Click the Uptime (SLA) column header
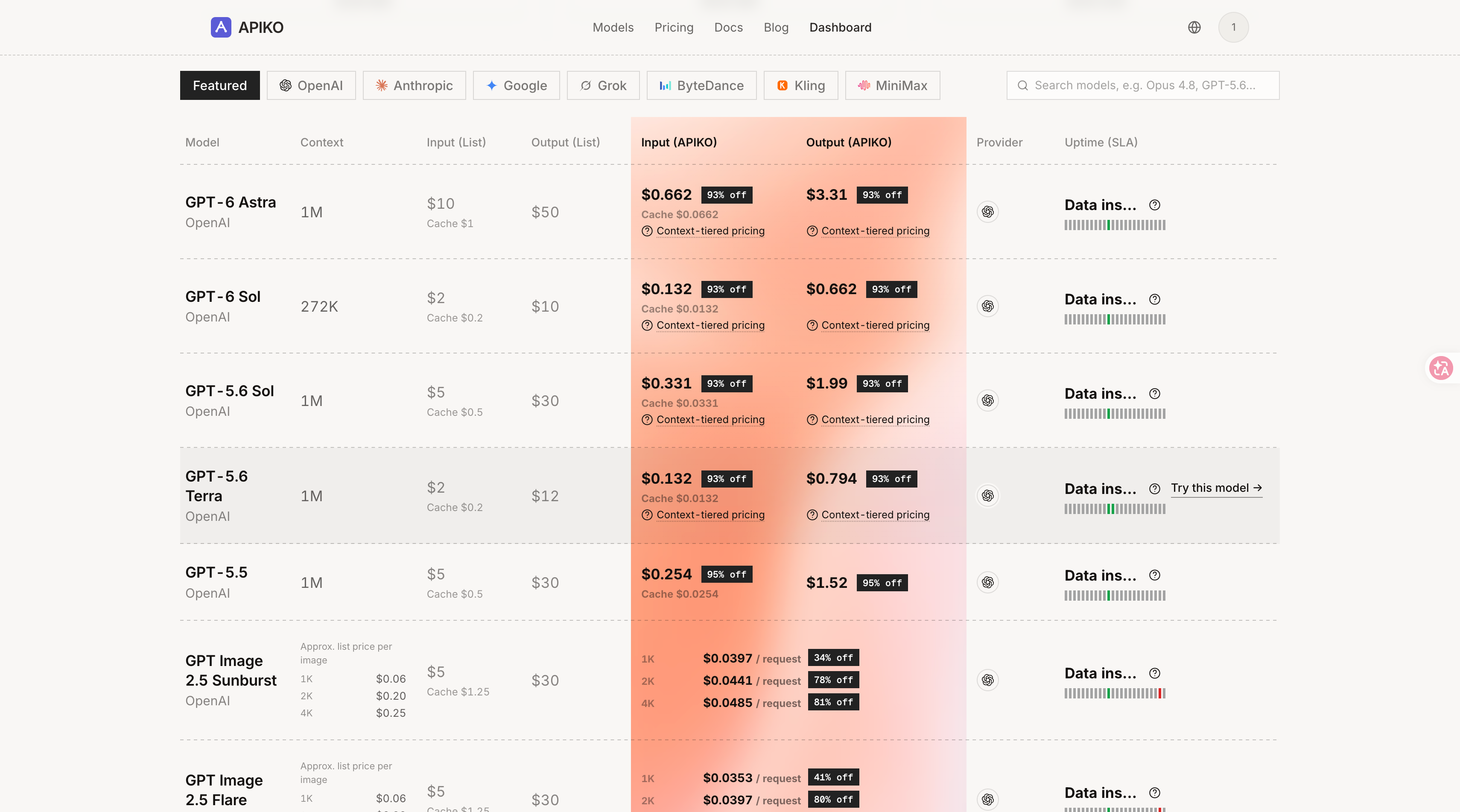The width and height of the screenshot is (1460, 812). [1101, 142]
